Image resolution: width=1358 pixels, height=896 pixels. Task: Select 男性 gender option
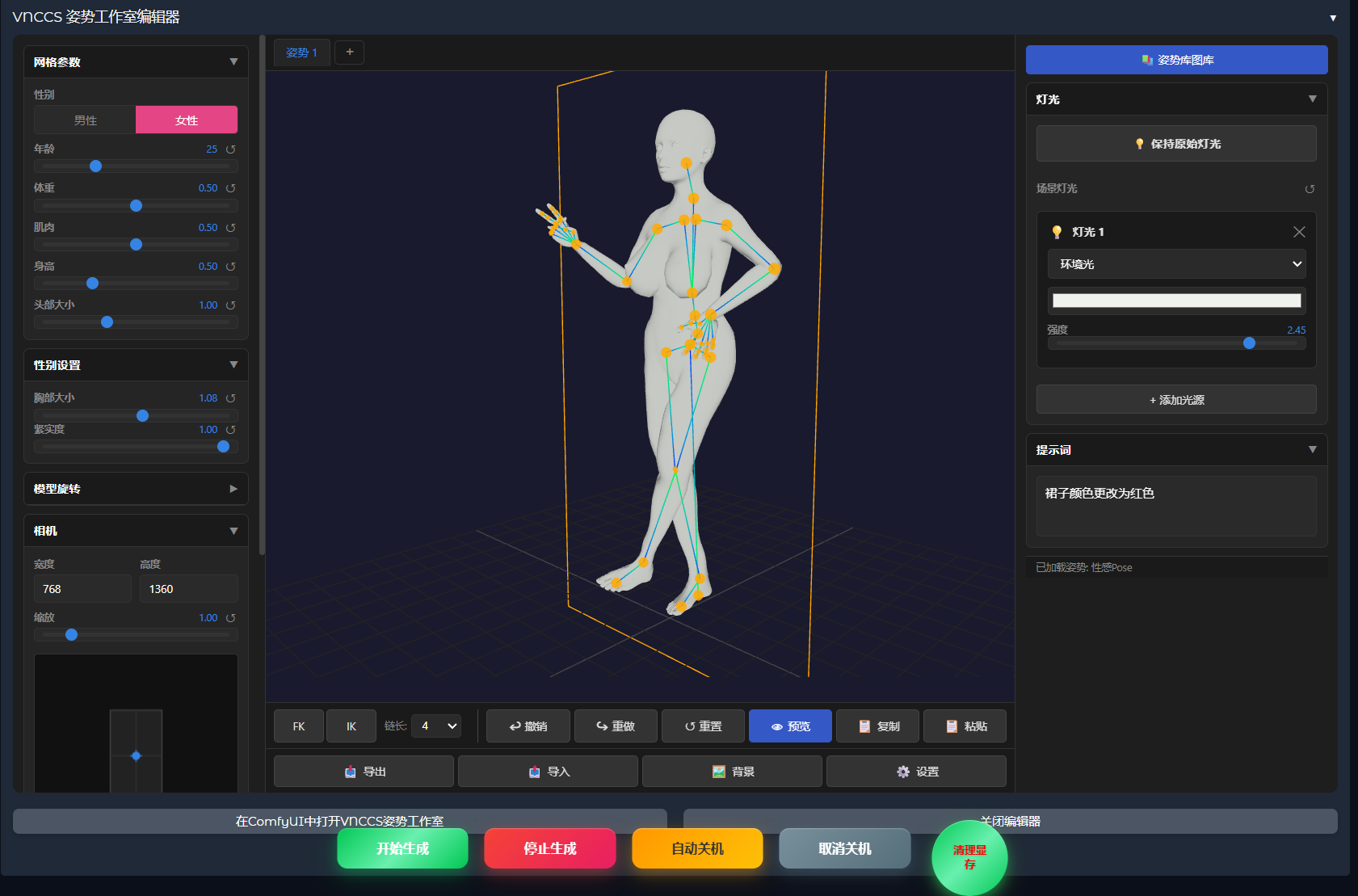[x=86, y=120]
